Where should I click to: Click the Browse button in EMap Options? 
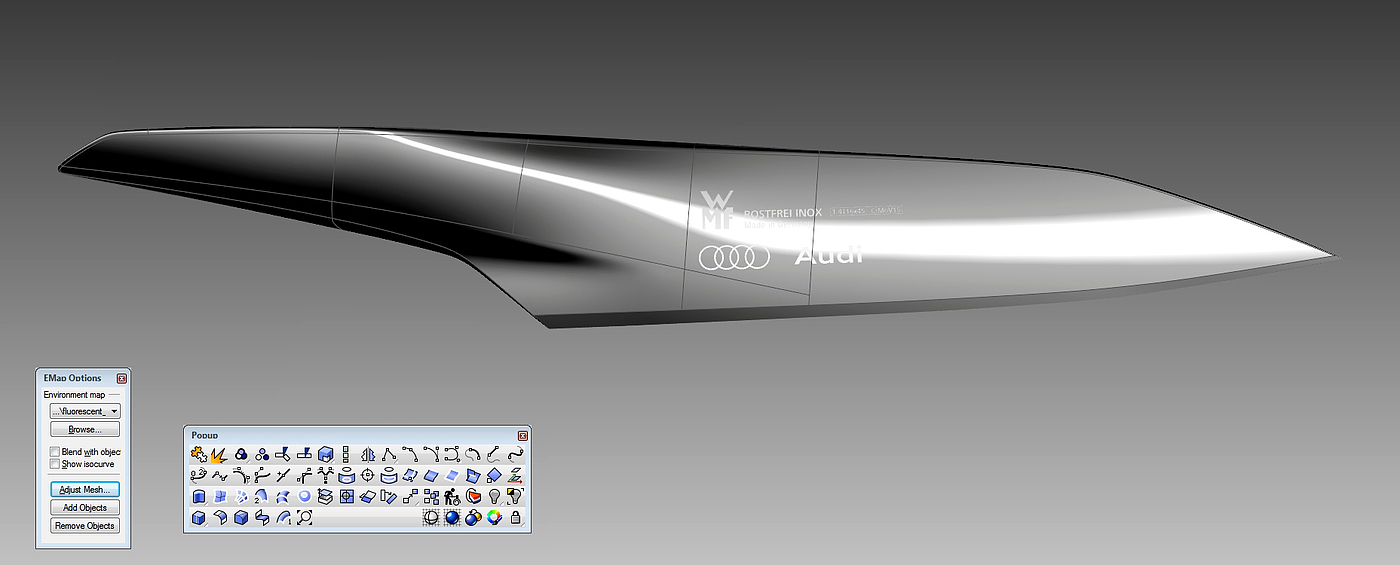(x=84, y=429)
